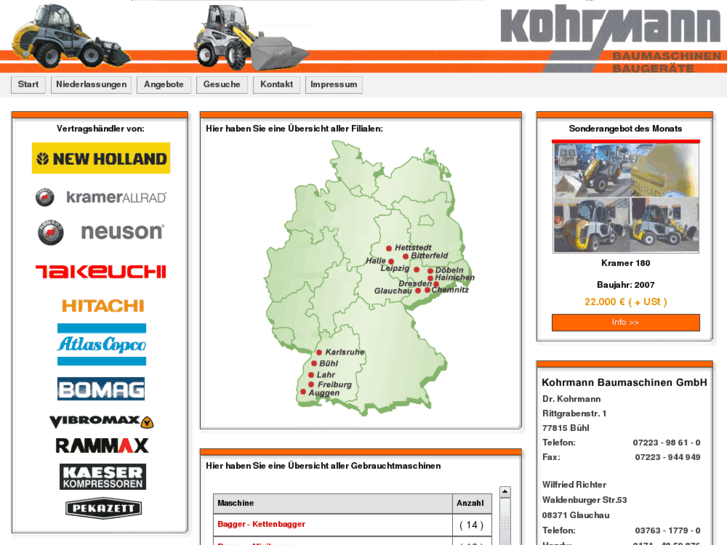
Task: Select the Chemnitz branch marker
Action: pos(427,290)
